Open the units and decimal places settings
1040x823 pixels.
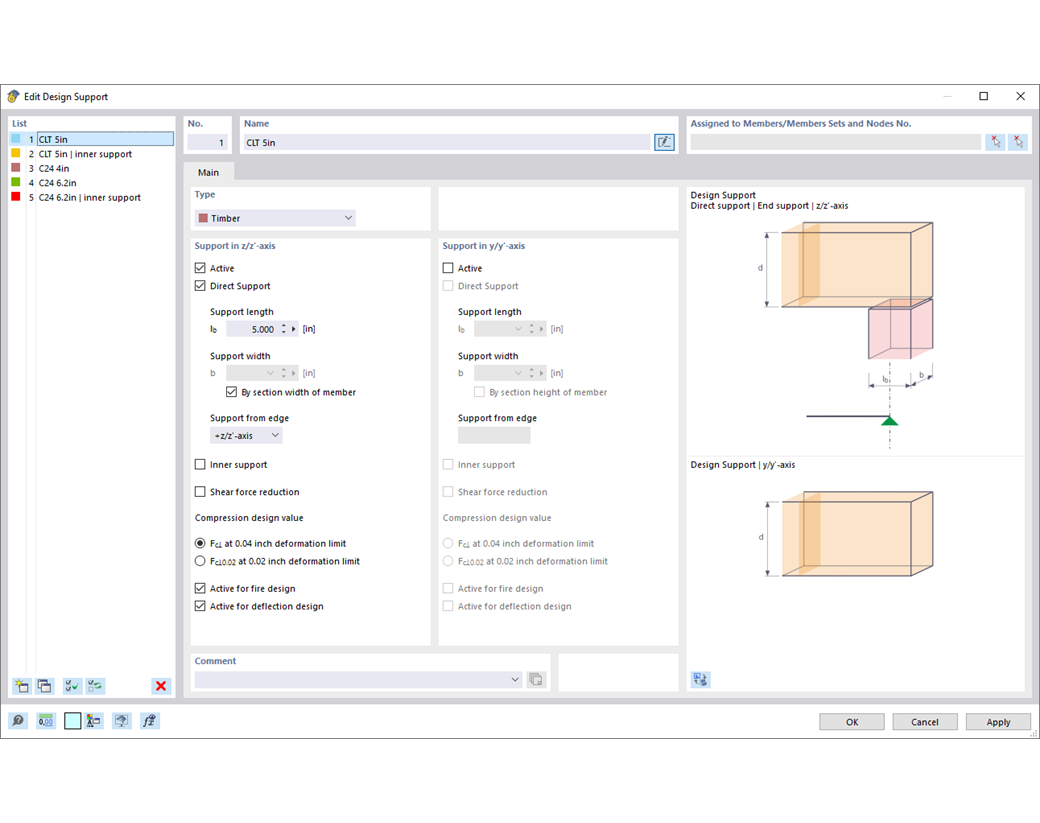click(x=46, y=720)
